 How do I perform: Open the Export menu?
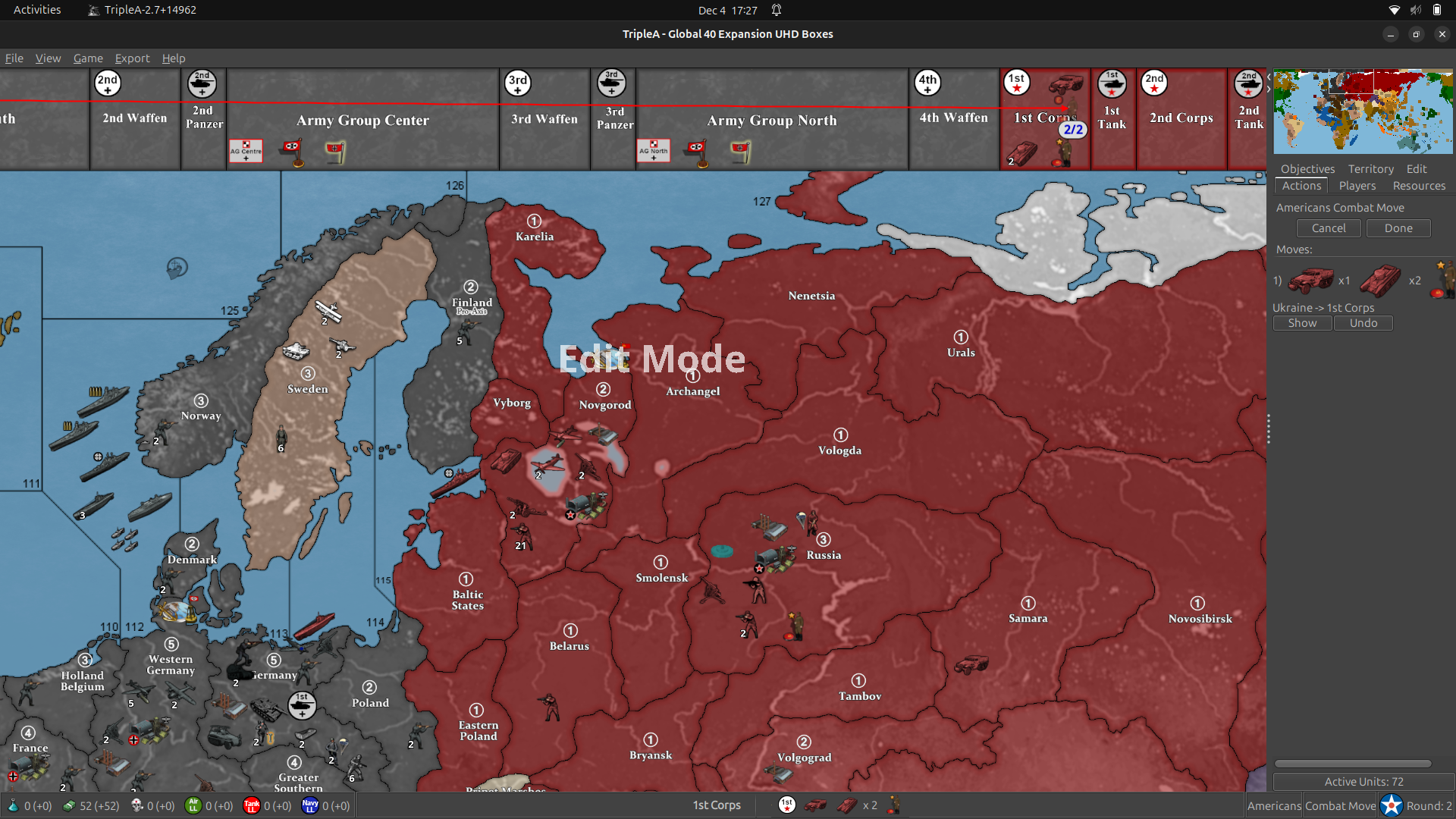click(132, 58)
